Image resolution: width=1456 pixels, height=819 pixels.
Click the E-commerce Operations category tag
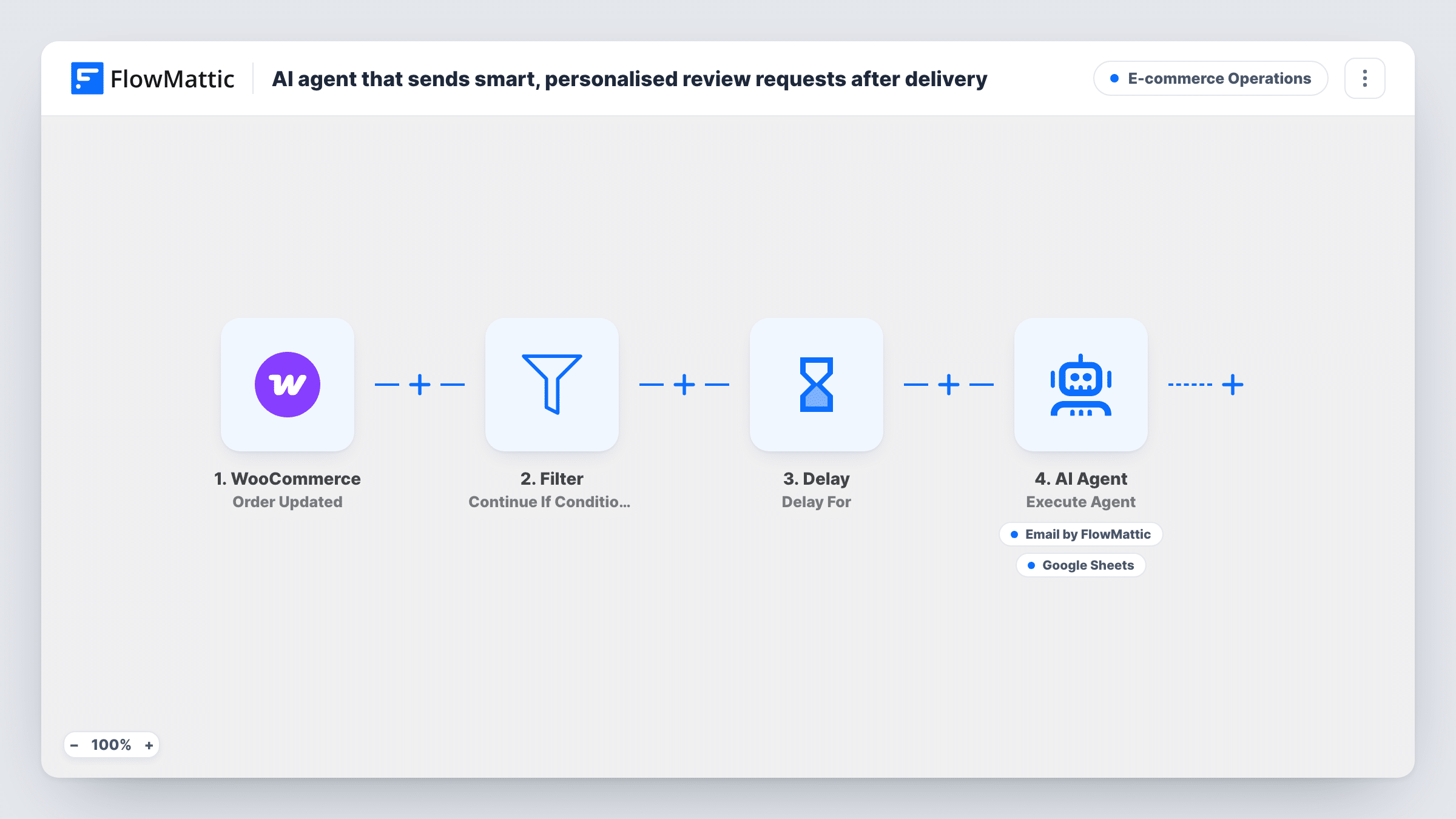[1211, 78]
